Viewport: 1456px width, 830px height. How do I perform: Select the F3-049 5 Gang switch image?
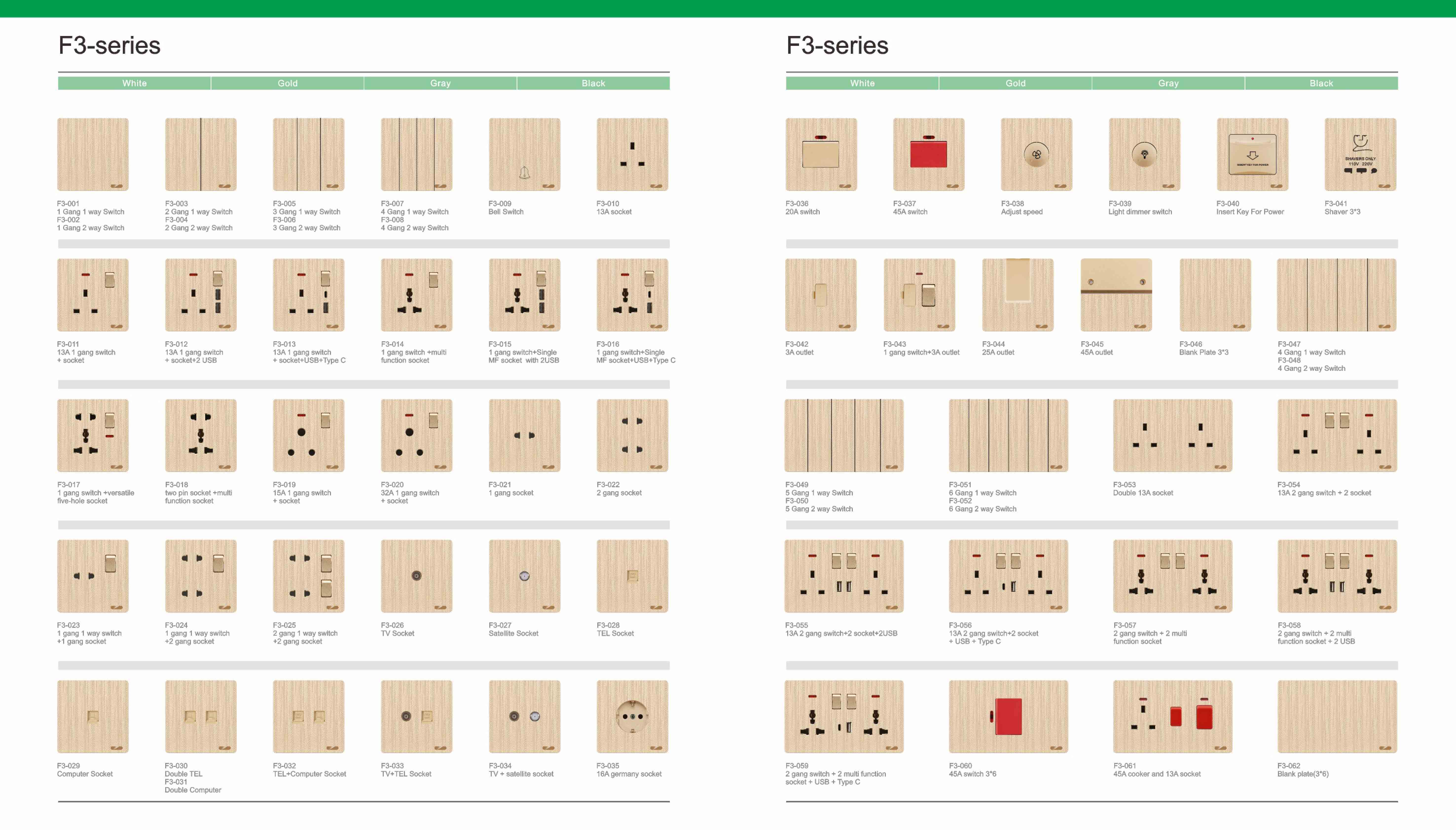coord(844,435)
